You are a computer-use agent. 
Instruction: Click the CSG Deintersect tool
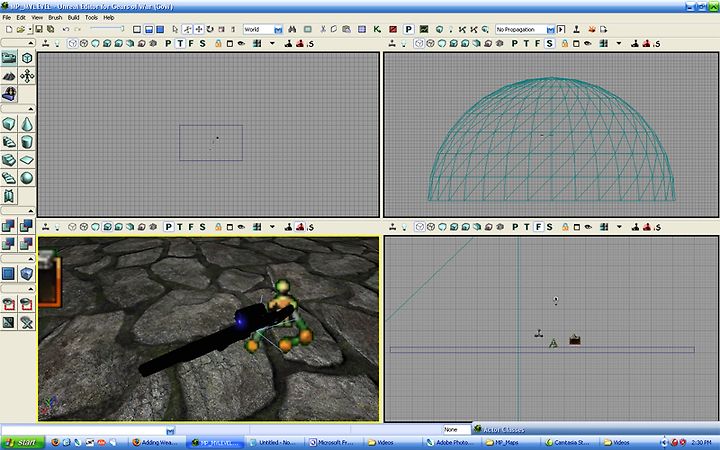coord(27,243)
